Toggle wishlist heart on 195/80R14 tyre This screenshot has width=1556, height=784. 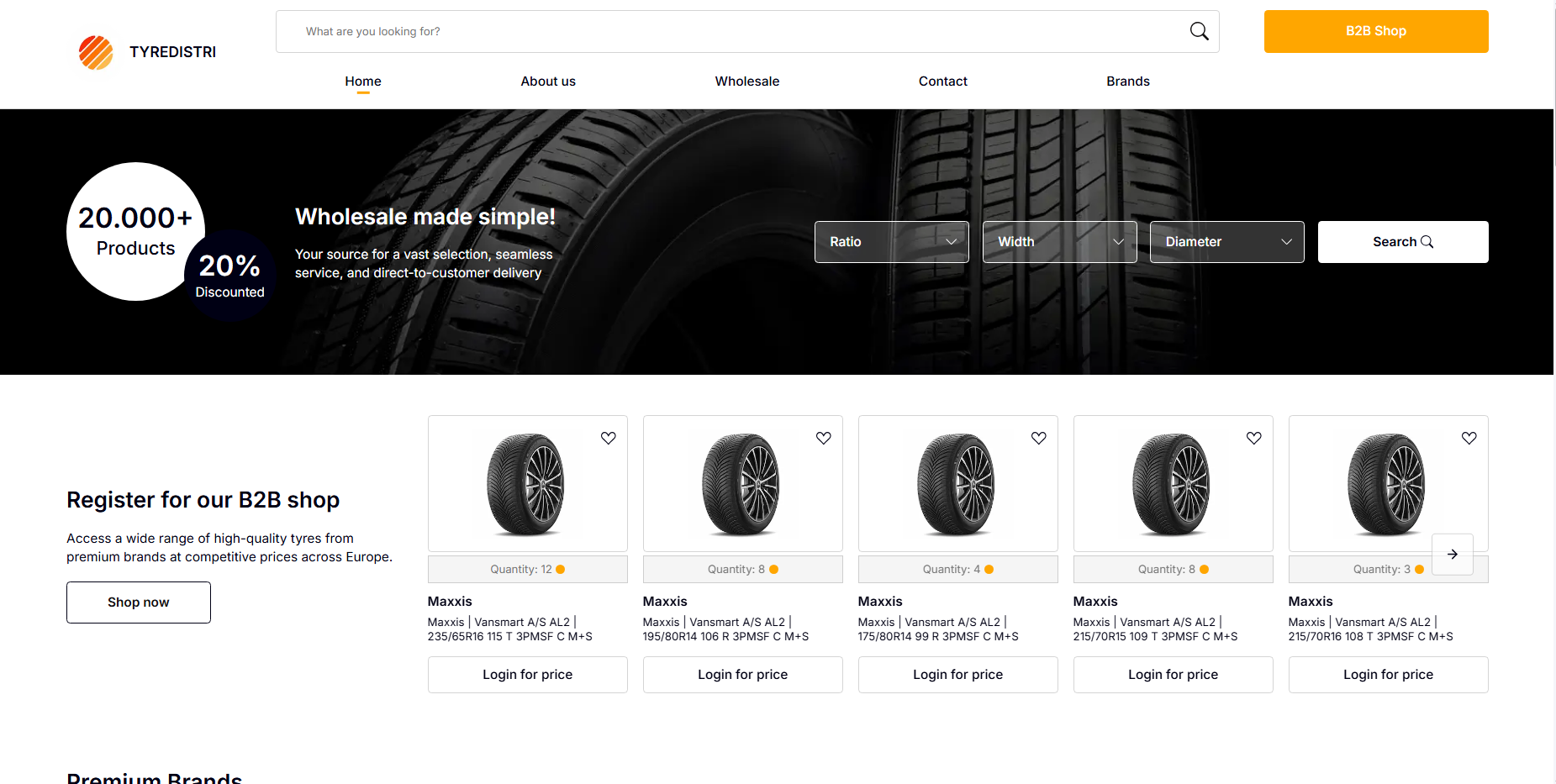pos(824,438)
